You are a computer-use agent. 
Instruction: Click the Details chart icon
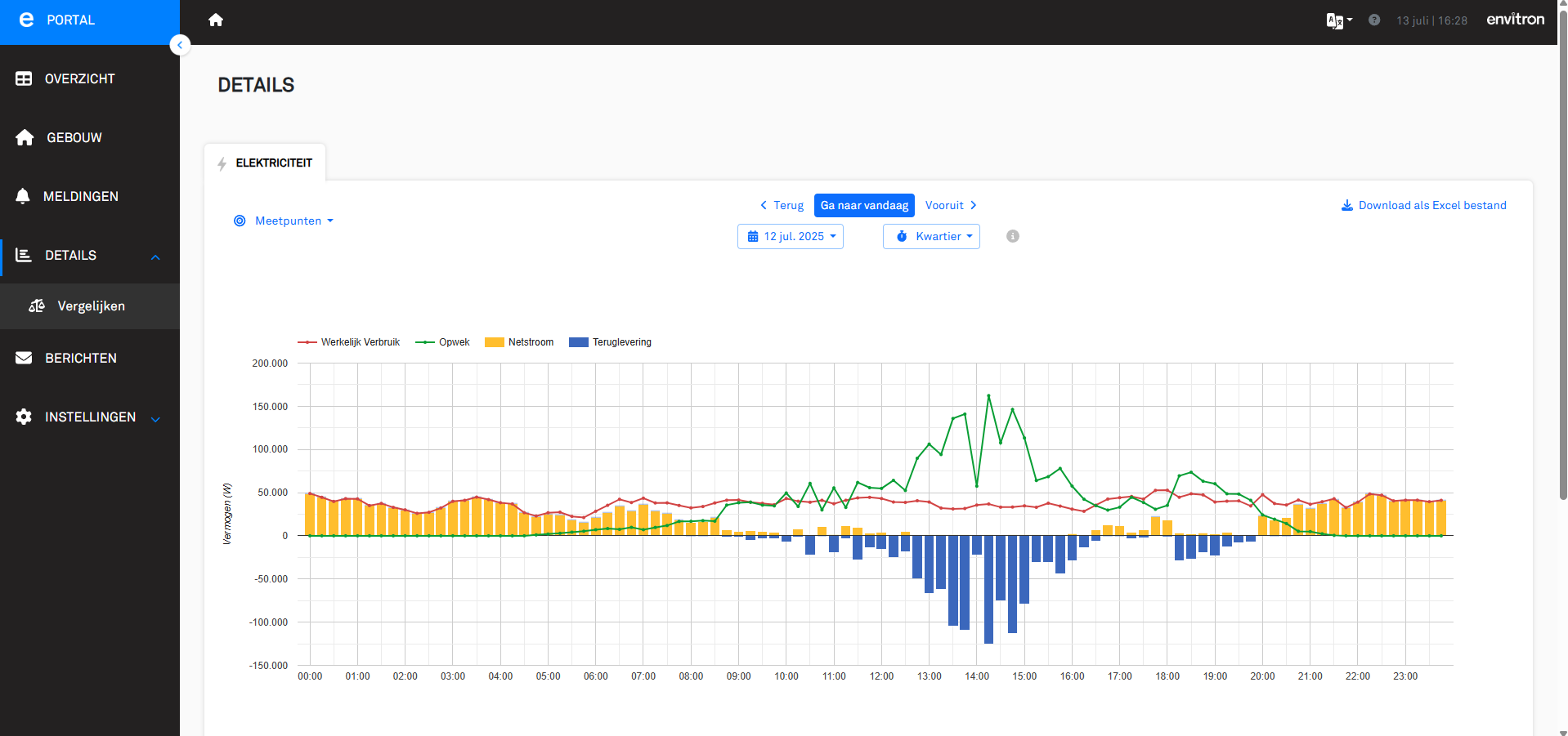24,255
